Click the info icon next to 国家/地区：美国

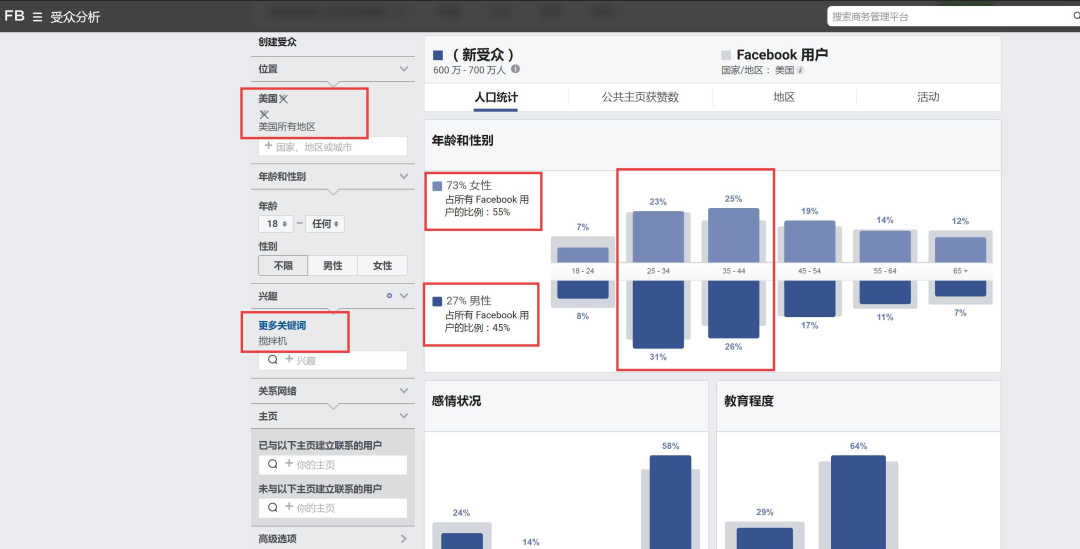(800, 70)
